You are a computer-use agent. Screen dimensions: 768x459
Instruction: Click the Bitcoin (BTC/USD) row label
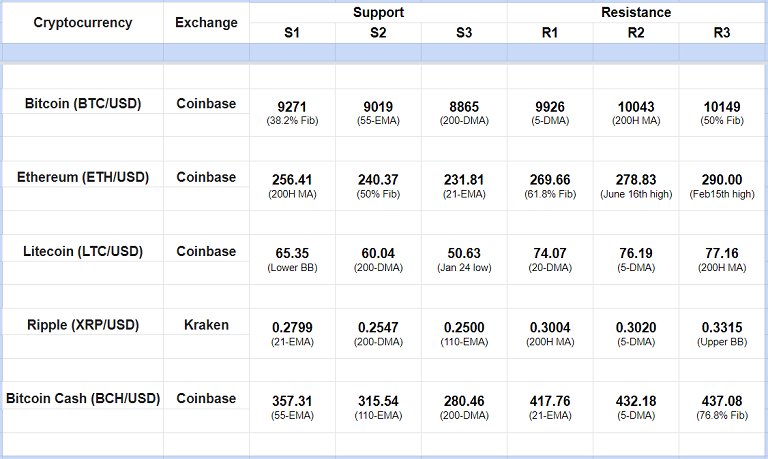pyautogui.click(x=82, y=103)
